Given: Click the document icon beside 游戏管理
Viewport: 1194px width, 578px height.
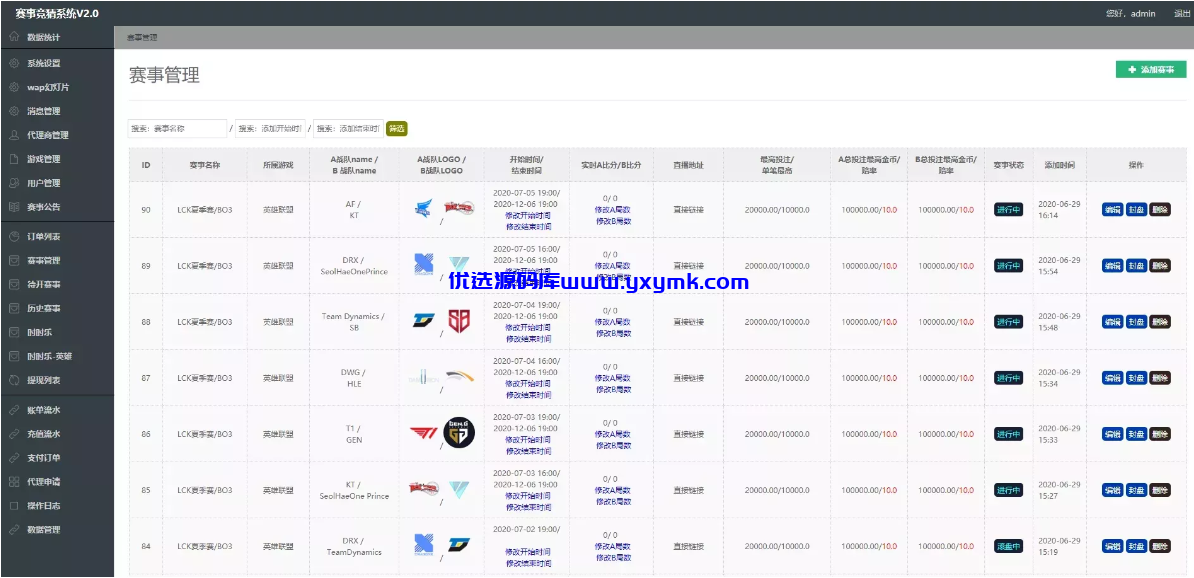Looking at the screenshot, I should (14, 159).
